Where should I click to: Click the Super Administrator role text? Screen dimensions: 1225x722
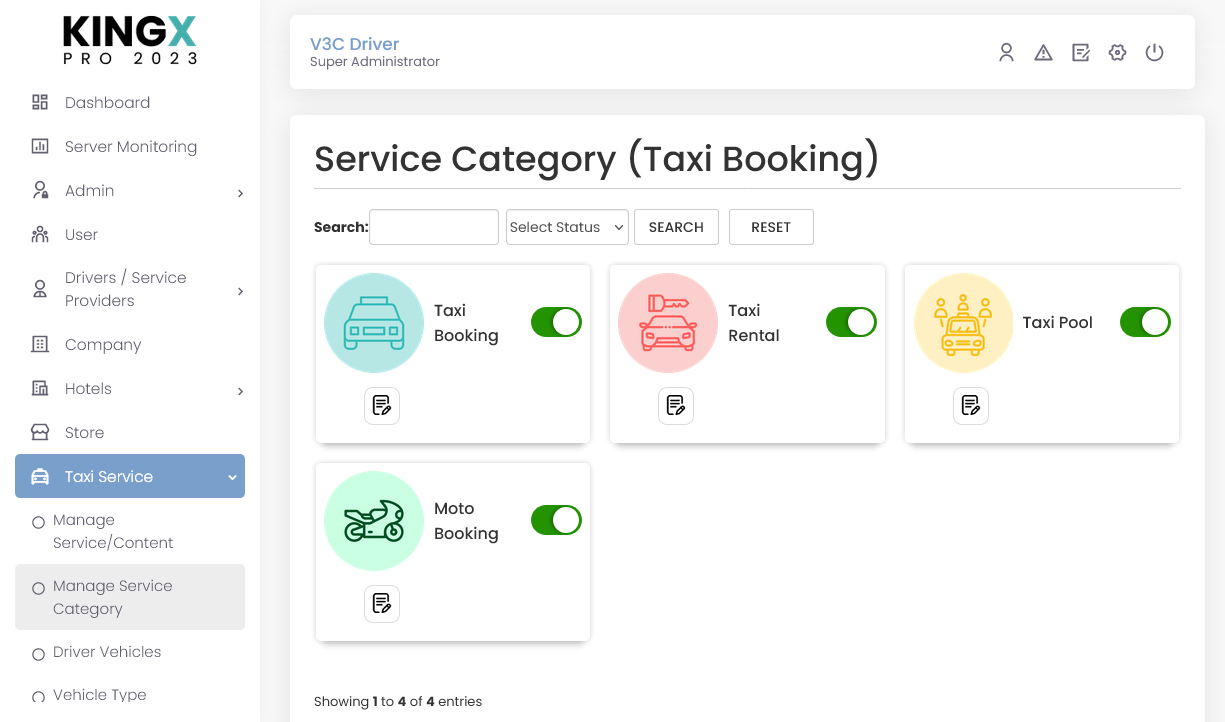pyautogui.click(x=375, y=62)
